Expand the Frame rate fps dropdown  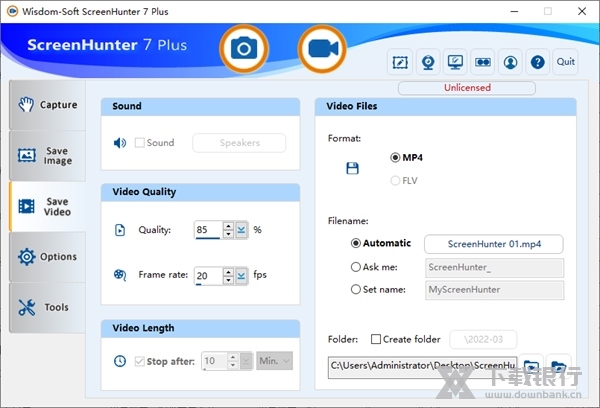(242, 275)
